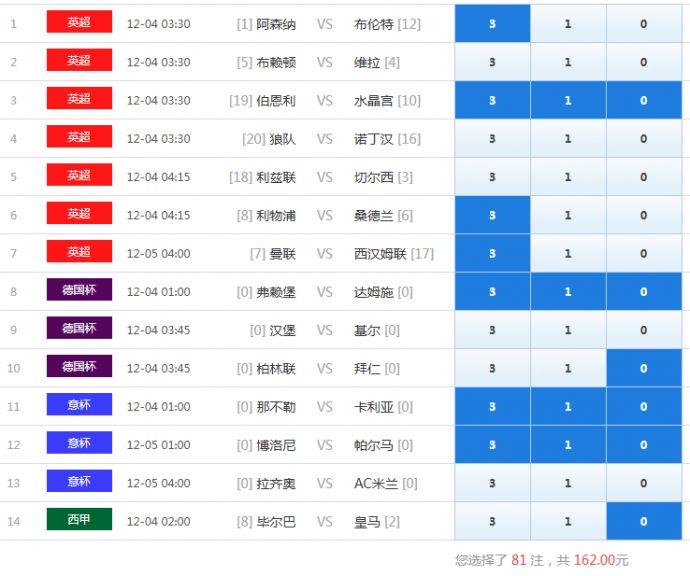The image size is (690, 576).
Task: Deselect the 1 option for 弗赖堡 vs 达姆施
Action: point(568,292)
